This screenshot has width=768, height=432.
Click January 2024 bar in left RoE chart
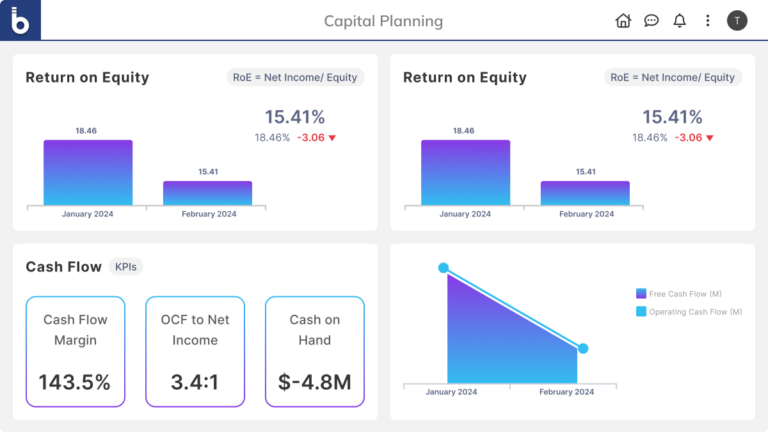pyautogui.click(x=88, y=173)
